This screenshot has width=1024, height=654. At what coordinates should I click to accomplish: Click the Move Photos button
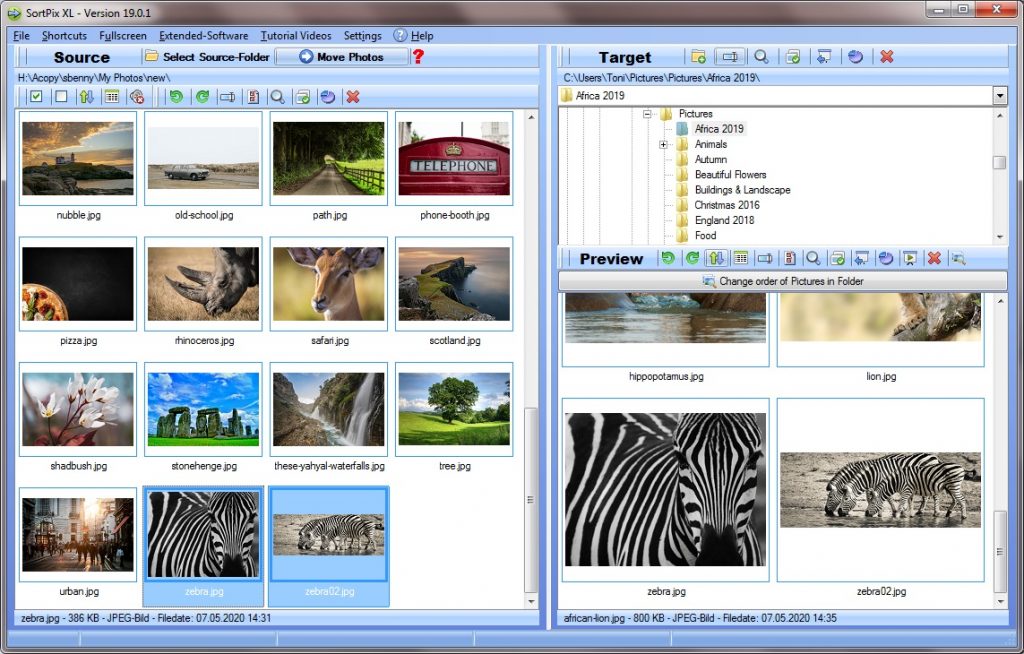pos(341,57)
